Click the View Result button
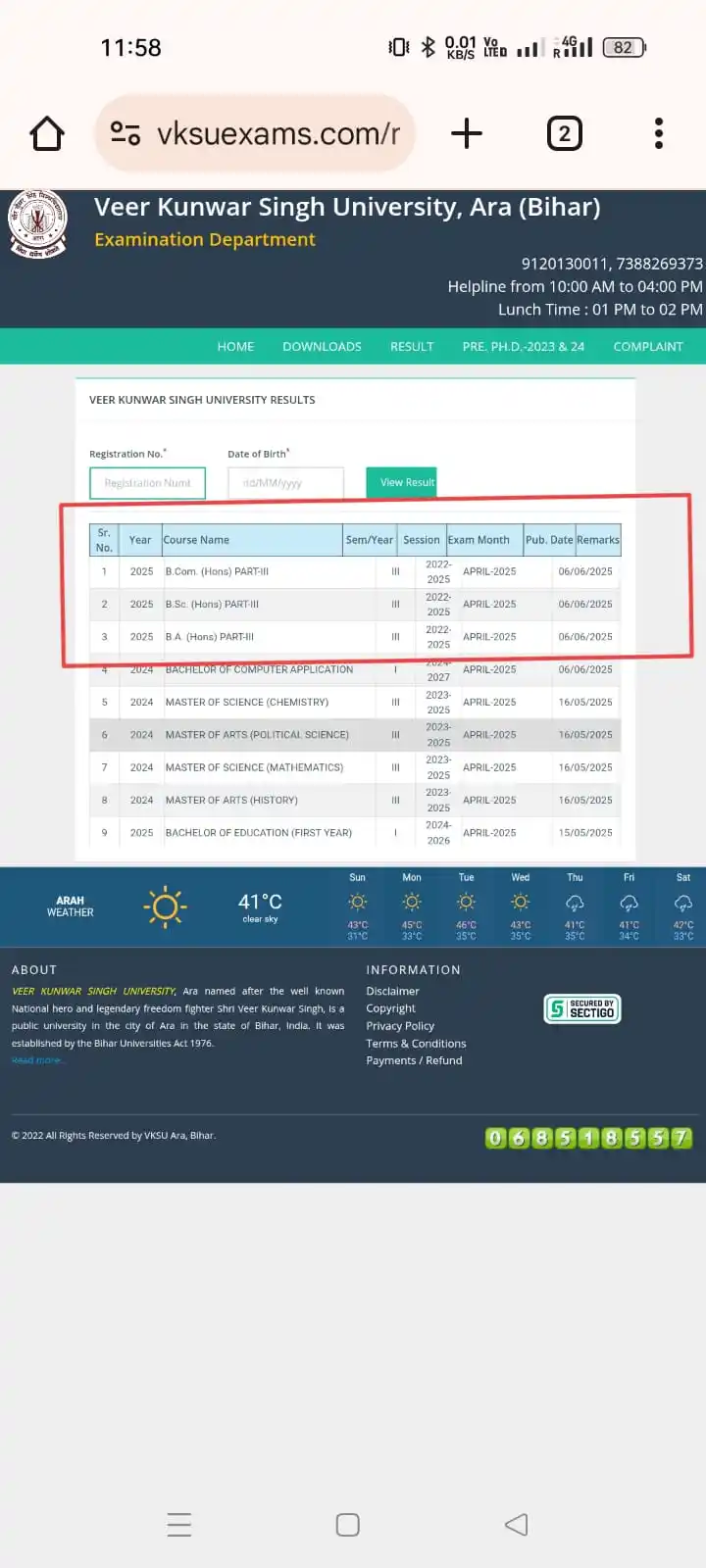The width and height of the screenshot is (706, 1568). click(401, 482)
